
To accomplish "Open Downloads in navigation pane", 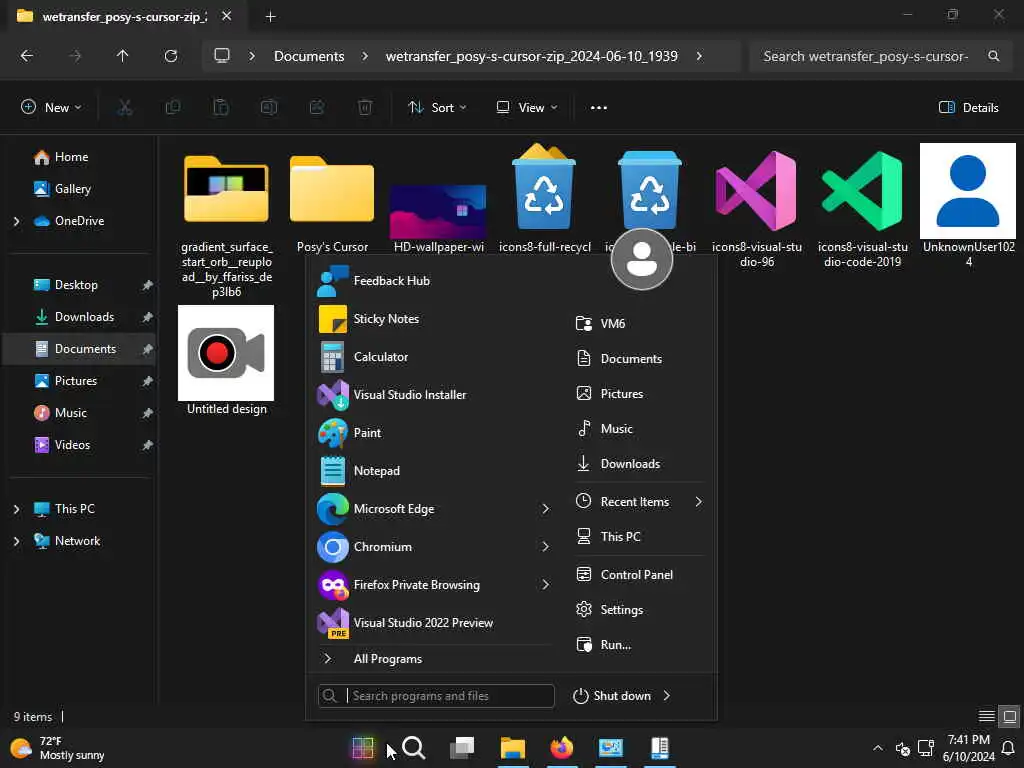I will click(x=84, y=317).
